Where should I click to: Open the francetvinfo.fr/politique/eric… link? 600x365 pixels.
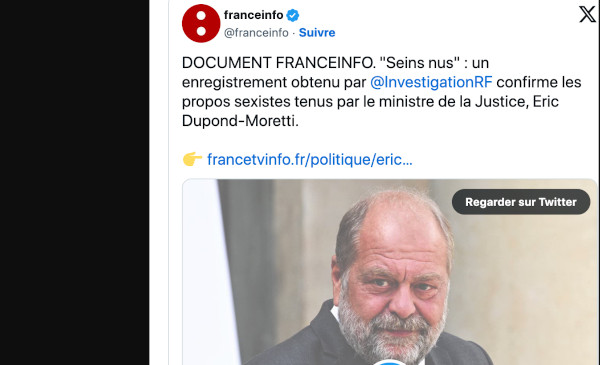point(310,160)
